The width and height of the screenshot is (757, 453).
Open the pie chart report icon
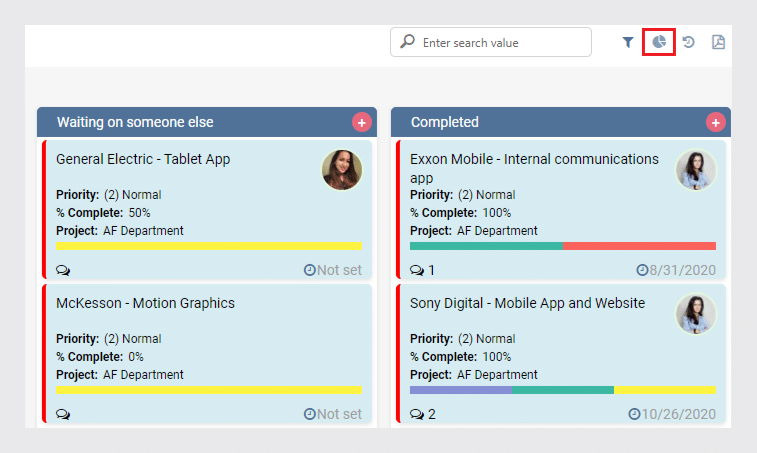pyautogui.click(x=659, y=42)
